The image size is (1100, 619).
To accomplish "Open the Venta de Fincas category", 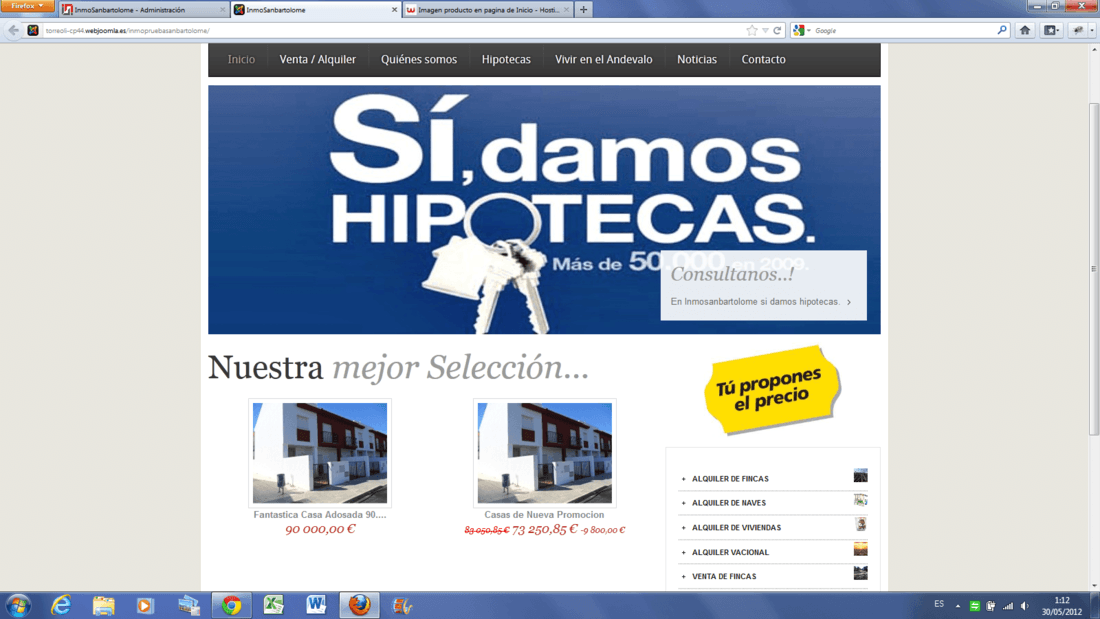I will pyautogui.click(x=724, y=576).
